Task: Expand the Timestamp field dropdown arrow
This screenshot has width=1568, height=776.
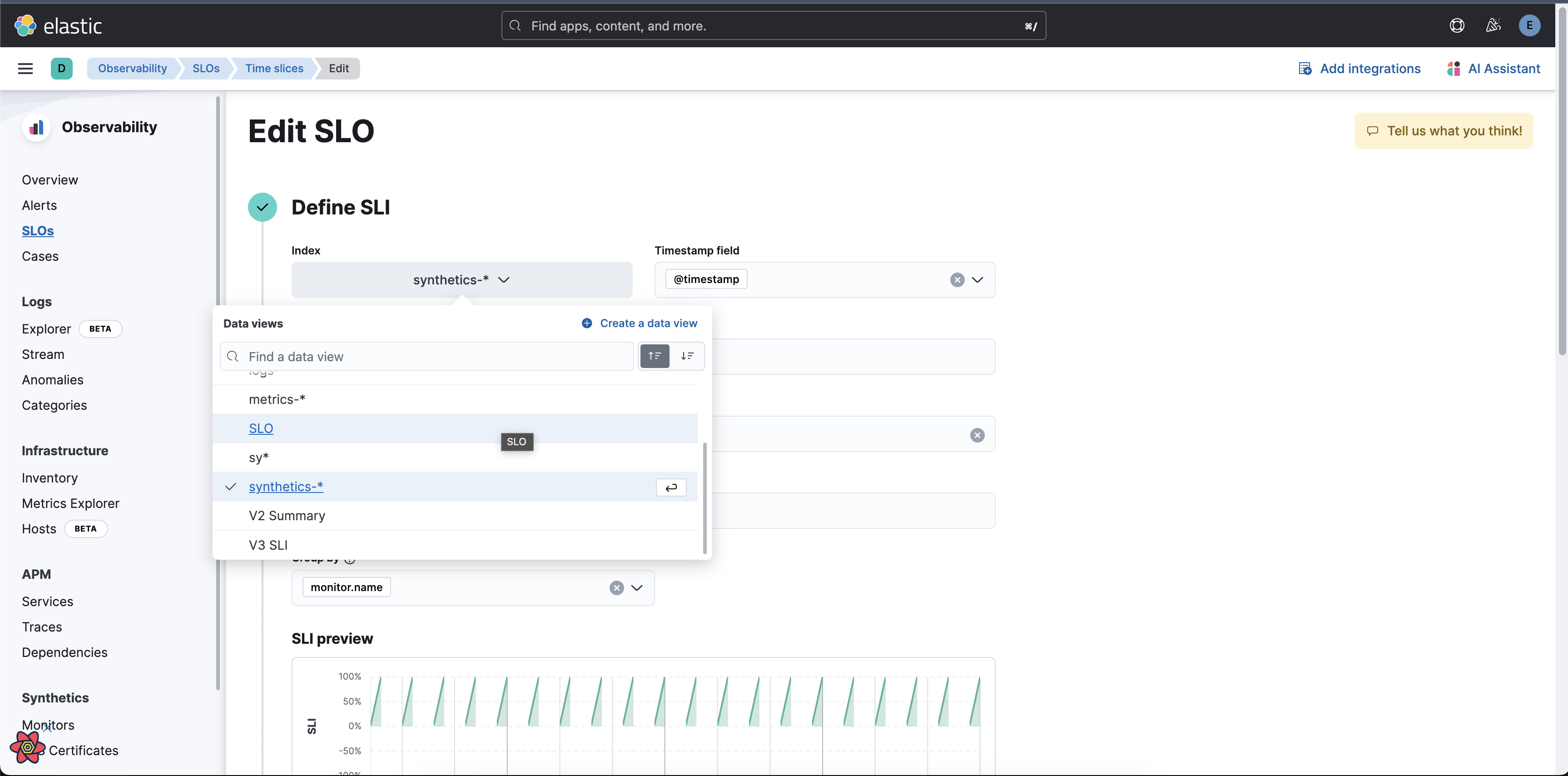Action: coord(977,280)
